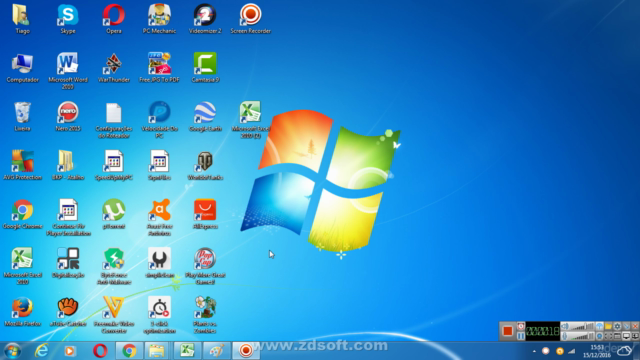The image size is (640, 360).
Task: Show hidden system tray icons
Action: 534,351
